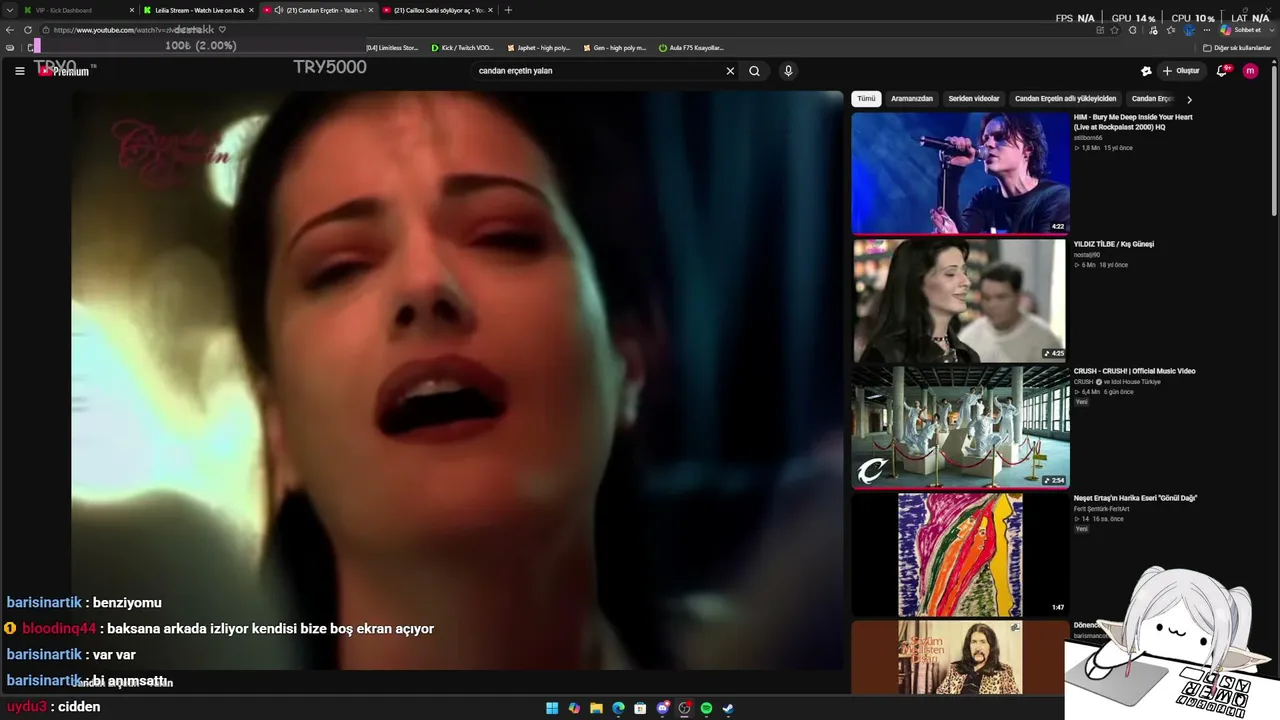Open OBS Studio from the taskbar
The width and height of the screenshot is (1280, 720).
(x=684, y=708)
